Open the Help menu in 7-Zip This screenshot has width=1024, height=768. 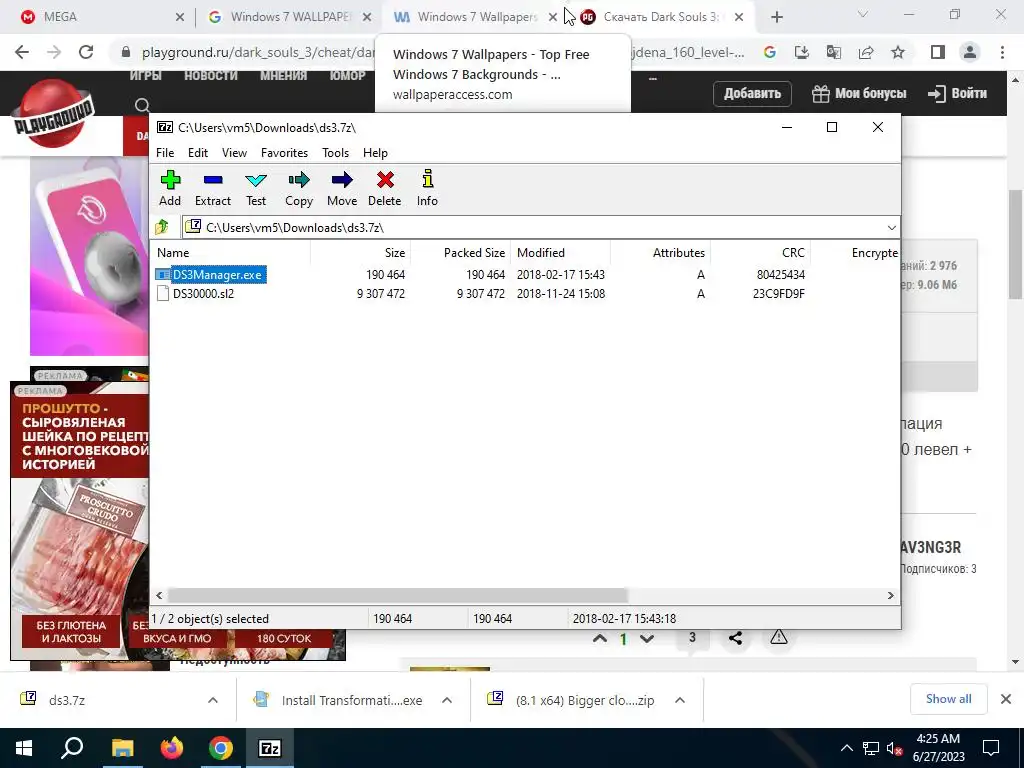pyautogui.click(x=376, y=153)
